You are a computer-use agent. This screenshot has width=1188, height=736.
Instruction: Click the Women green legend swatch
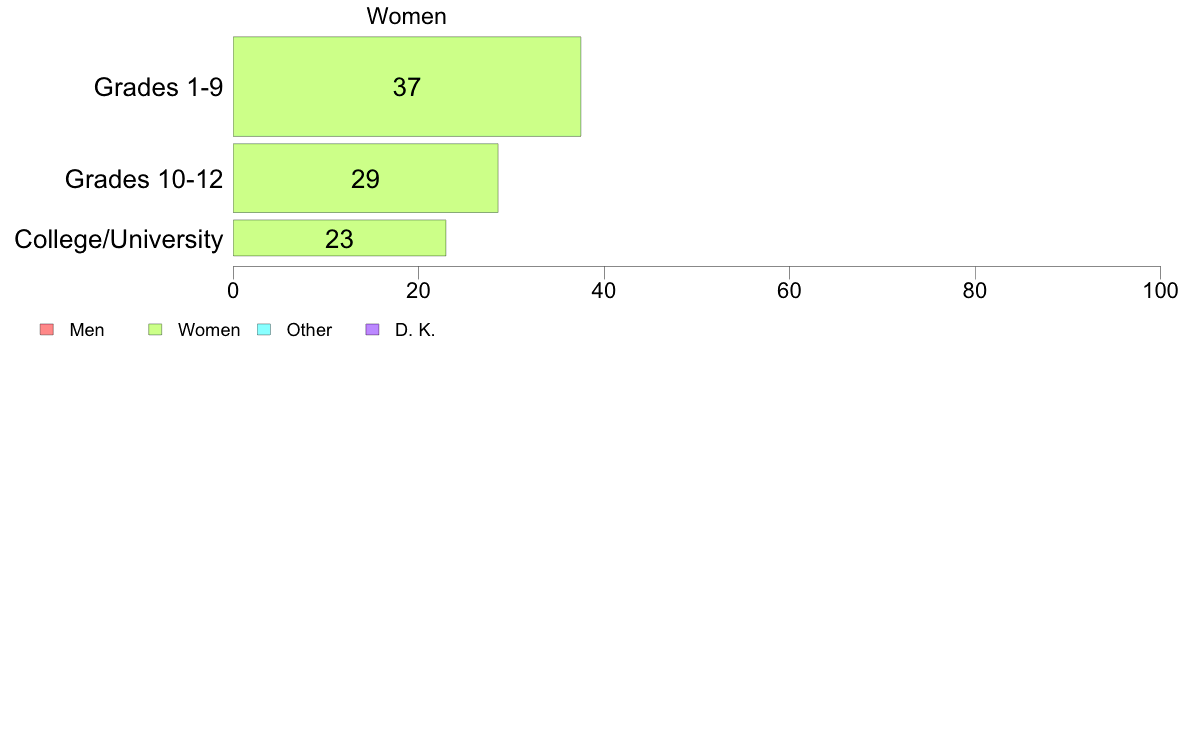pos(155,330)
